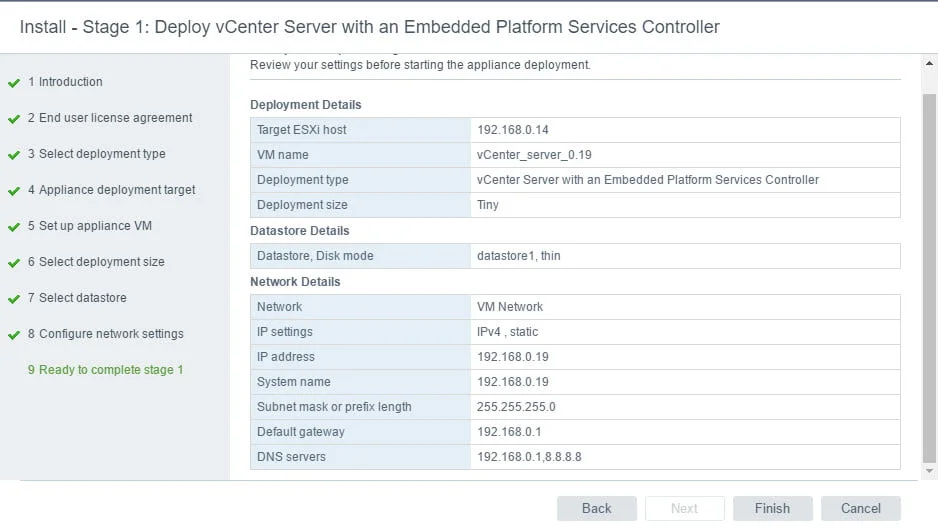The height and width of the screenshot is (530, 938).
Task: Cancel the installation wizard
Action: tap(860, 508)
